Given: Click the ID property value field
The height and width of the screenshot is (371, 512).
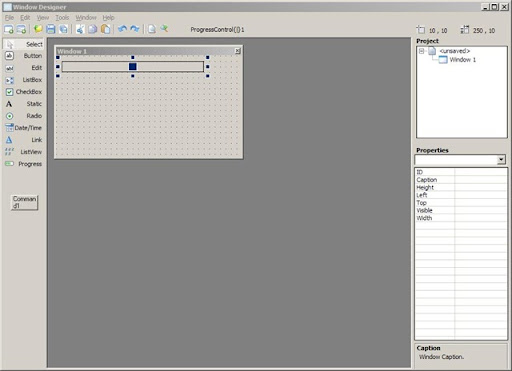Looking at the screenshot, I should (480, 172).
